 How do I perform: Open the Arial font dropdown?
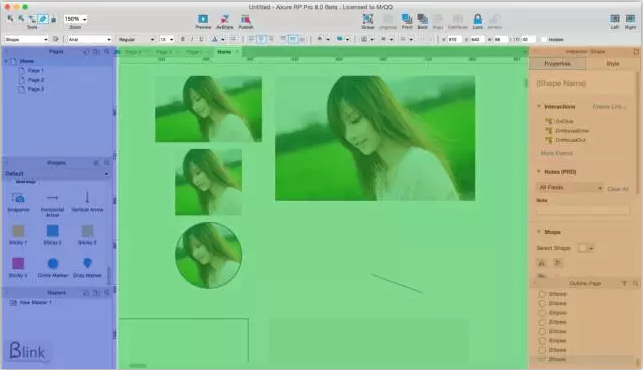coord(89,39)
